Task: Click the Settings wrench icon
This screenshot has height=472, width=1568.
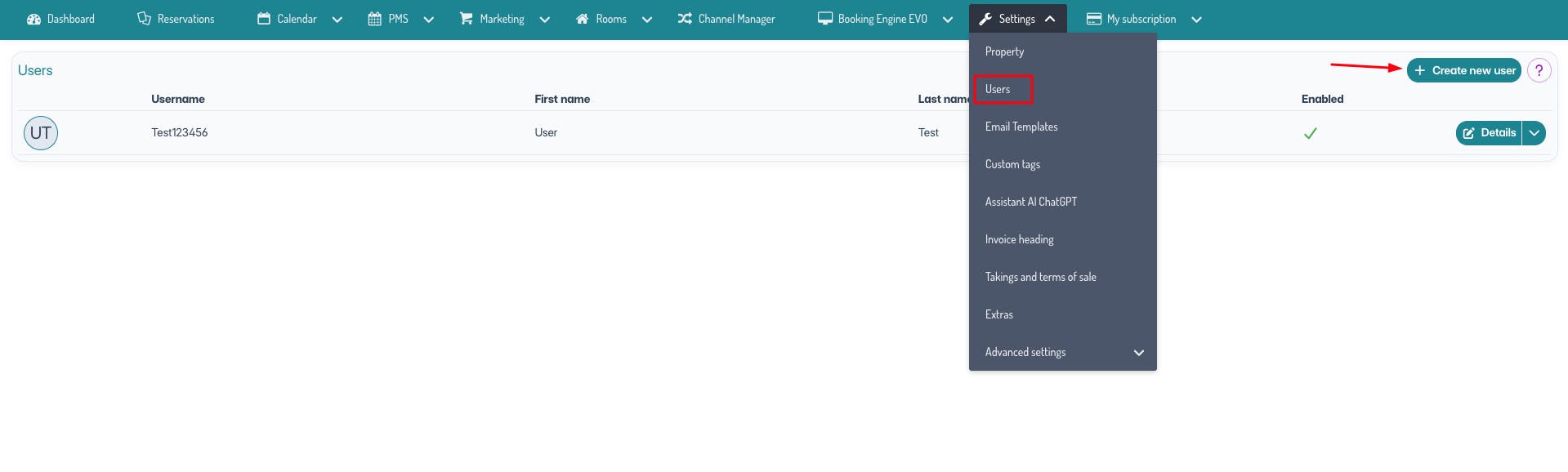Action: (985, 19)
